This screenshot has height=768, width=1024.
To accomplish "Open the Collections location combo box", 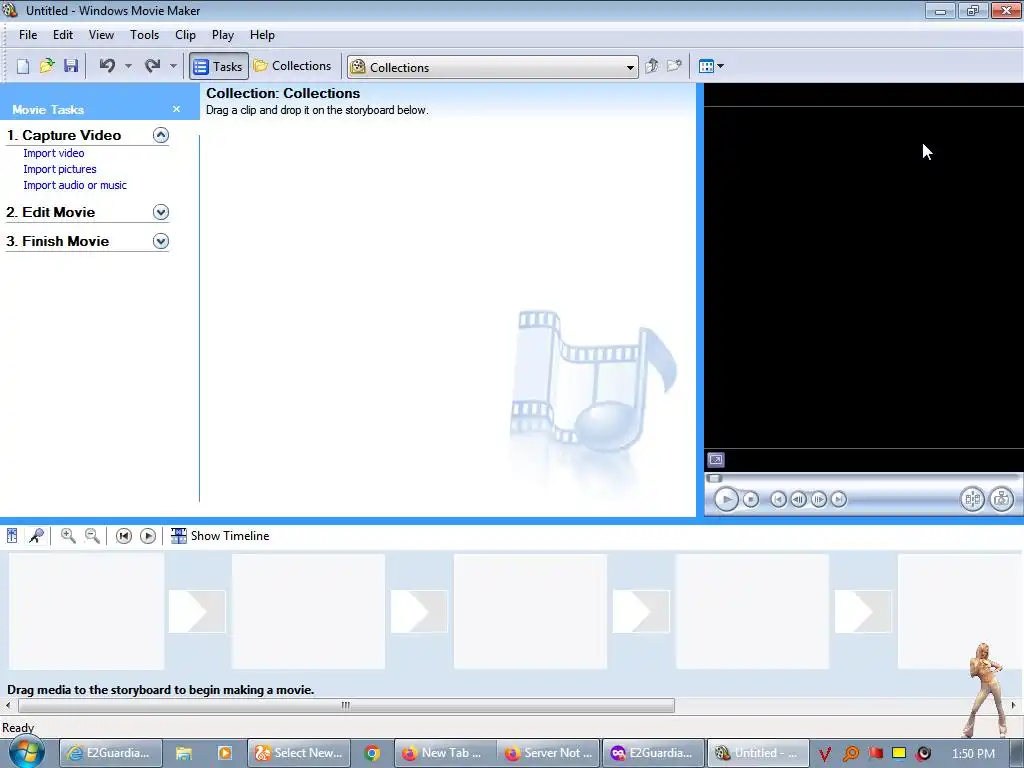I will pyautogui.click(x=492, y=67).
